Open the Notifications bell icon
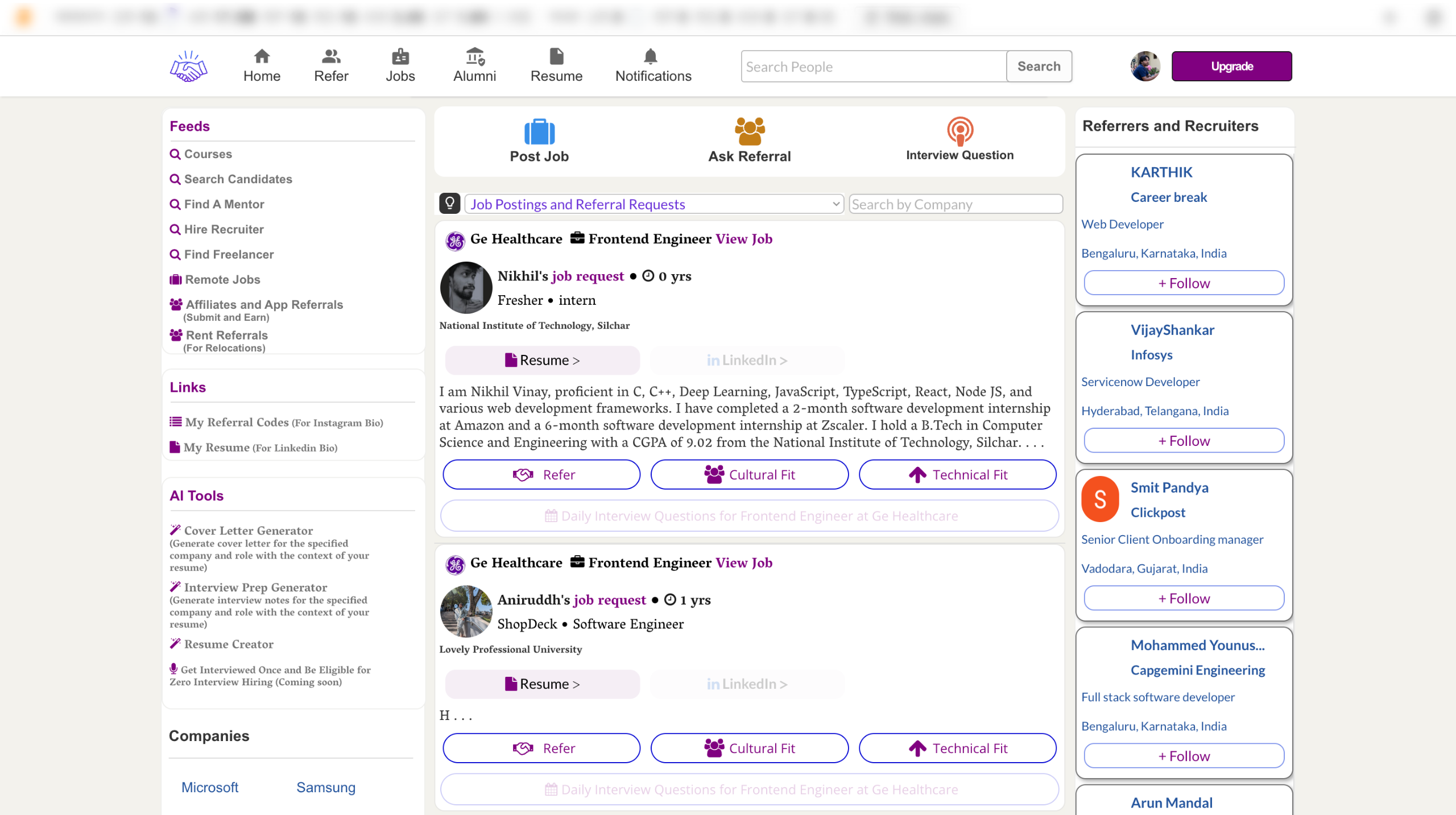This screenshot has height=815, width=1456. tap(651, 57)
